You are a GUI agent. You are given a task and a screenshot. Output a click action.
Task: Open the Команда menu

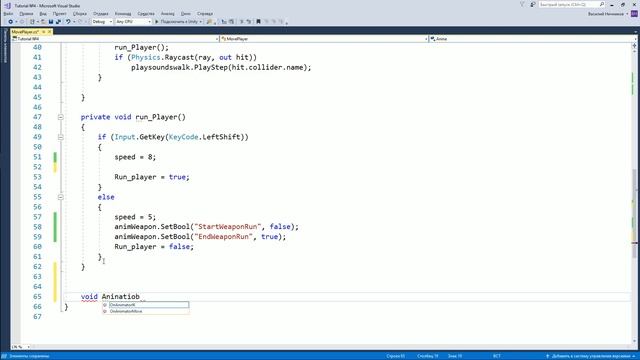(x=123, y=14)
